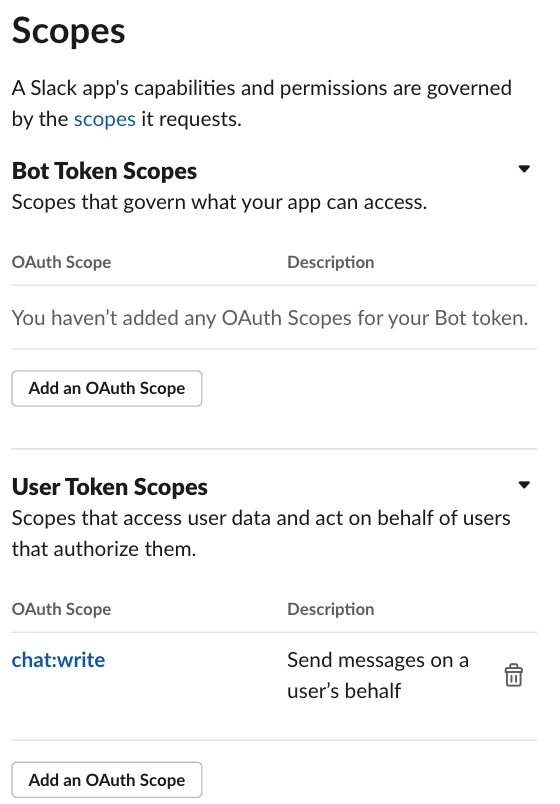Screen dimensions: 560x804
Task: Select Description column header in Bot table
Action: coord(331,262)
